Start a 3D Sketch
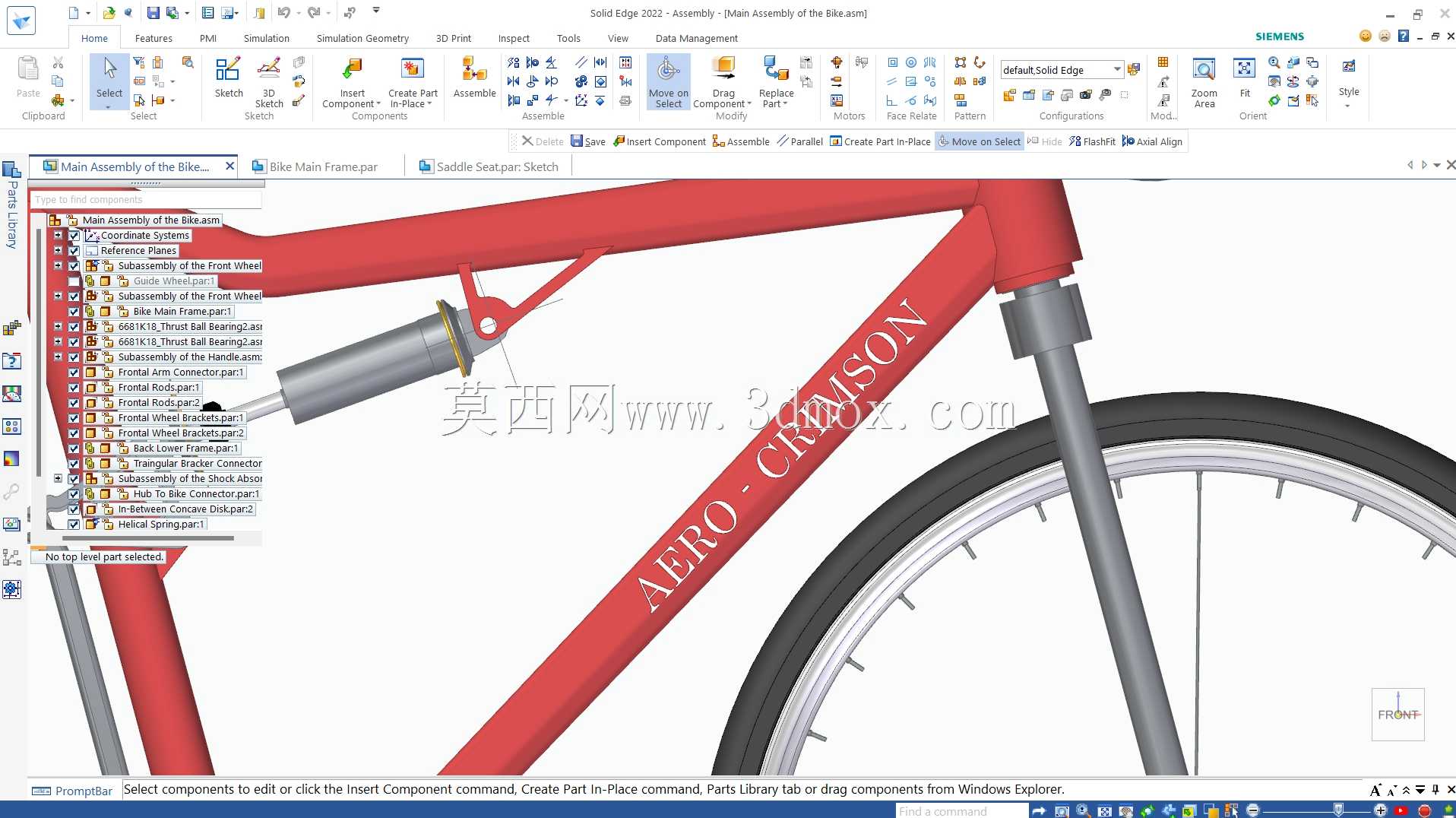Image resolution: width=1456 pixels, height=818 pixels. tap(269, 69)
